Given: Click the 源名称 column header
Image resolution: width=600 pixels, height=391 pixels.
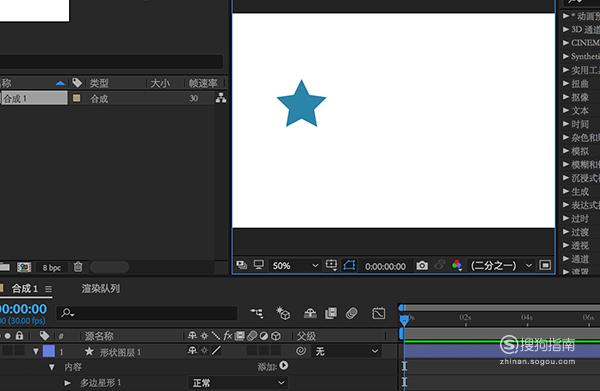Looking at the screenshot, I should point(99,336).
